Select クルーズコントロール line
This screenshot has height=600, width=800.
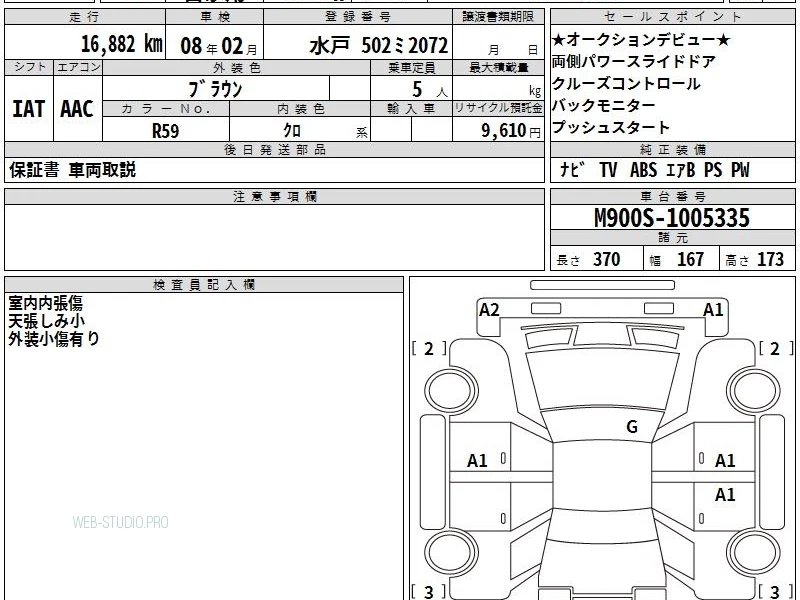point(626,84)
